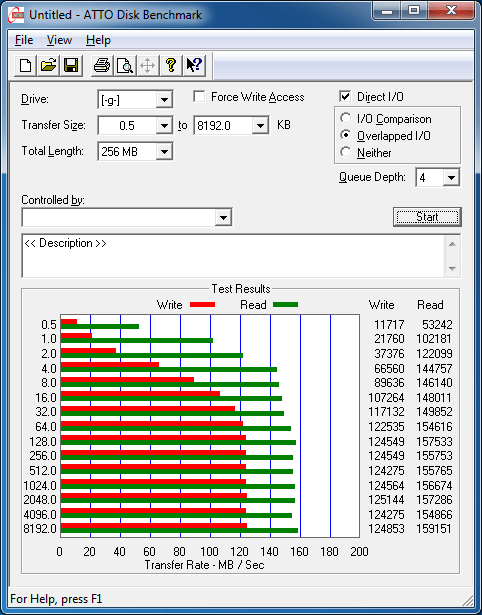Screen dimensions: 482x615
Task: Click inside the Description text box
Action: 234,256
